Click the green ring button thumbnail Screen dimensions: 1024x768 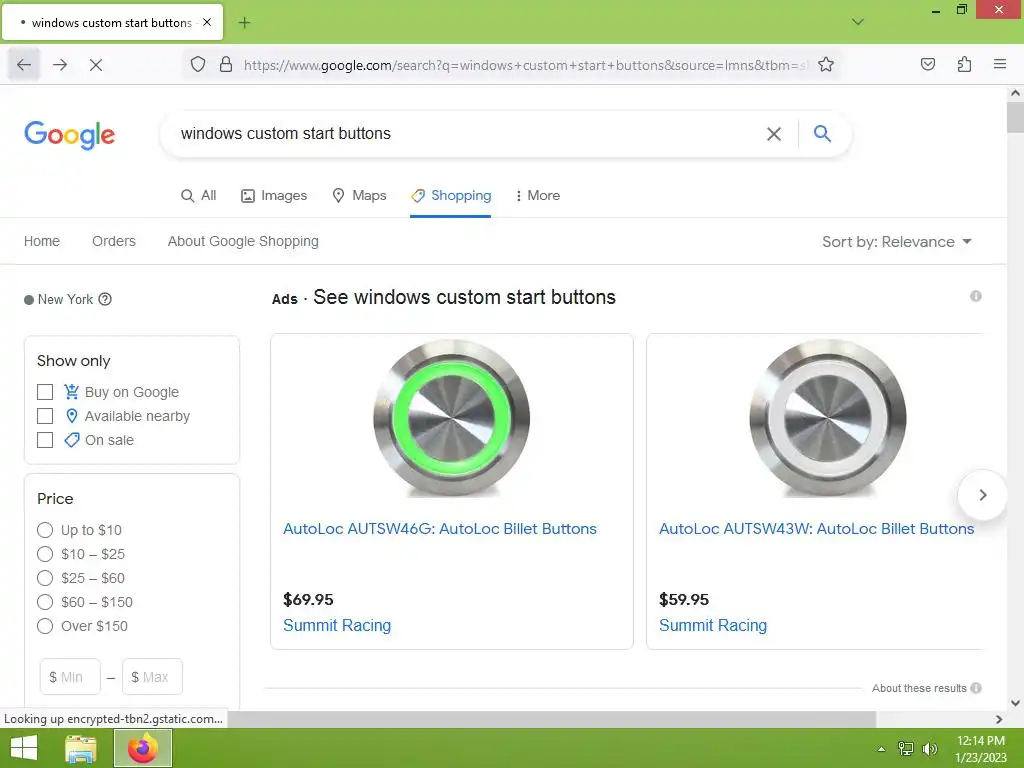(452, 418)
